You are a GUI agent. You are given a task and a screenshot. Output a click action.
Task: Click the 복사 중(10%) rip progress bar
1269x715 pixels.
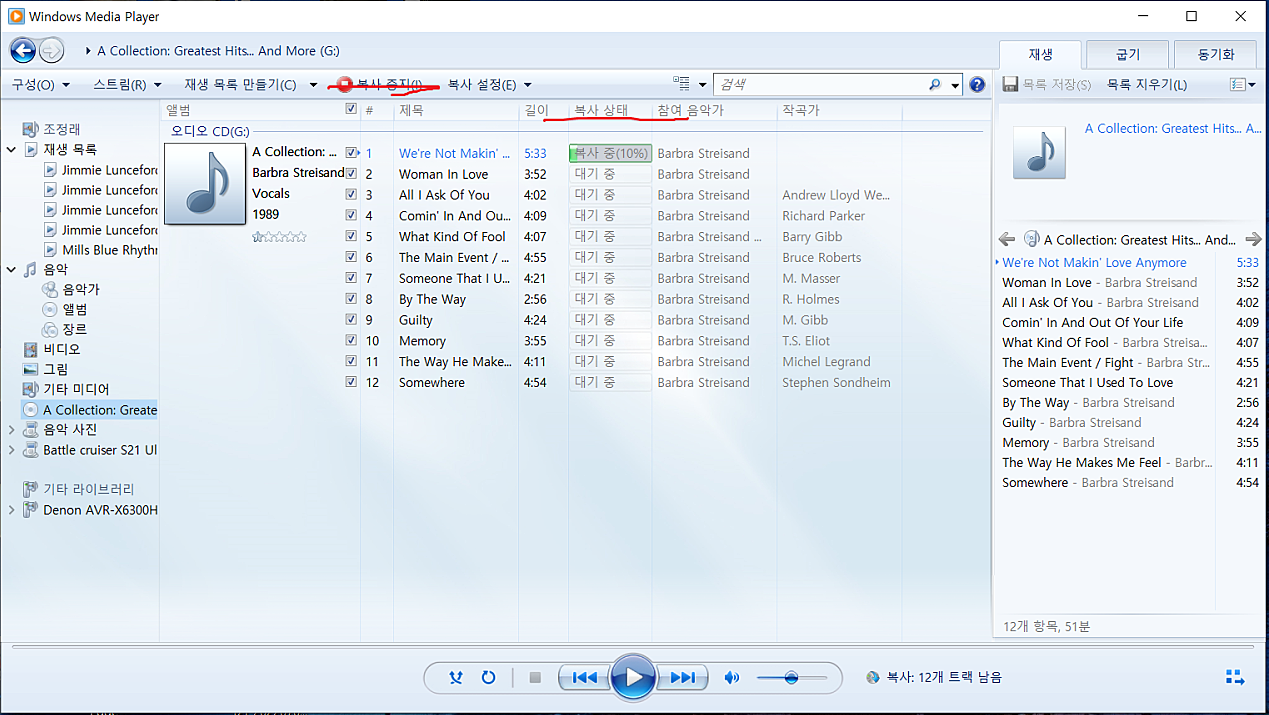pos(610,153)
